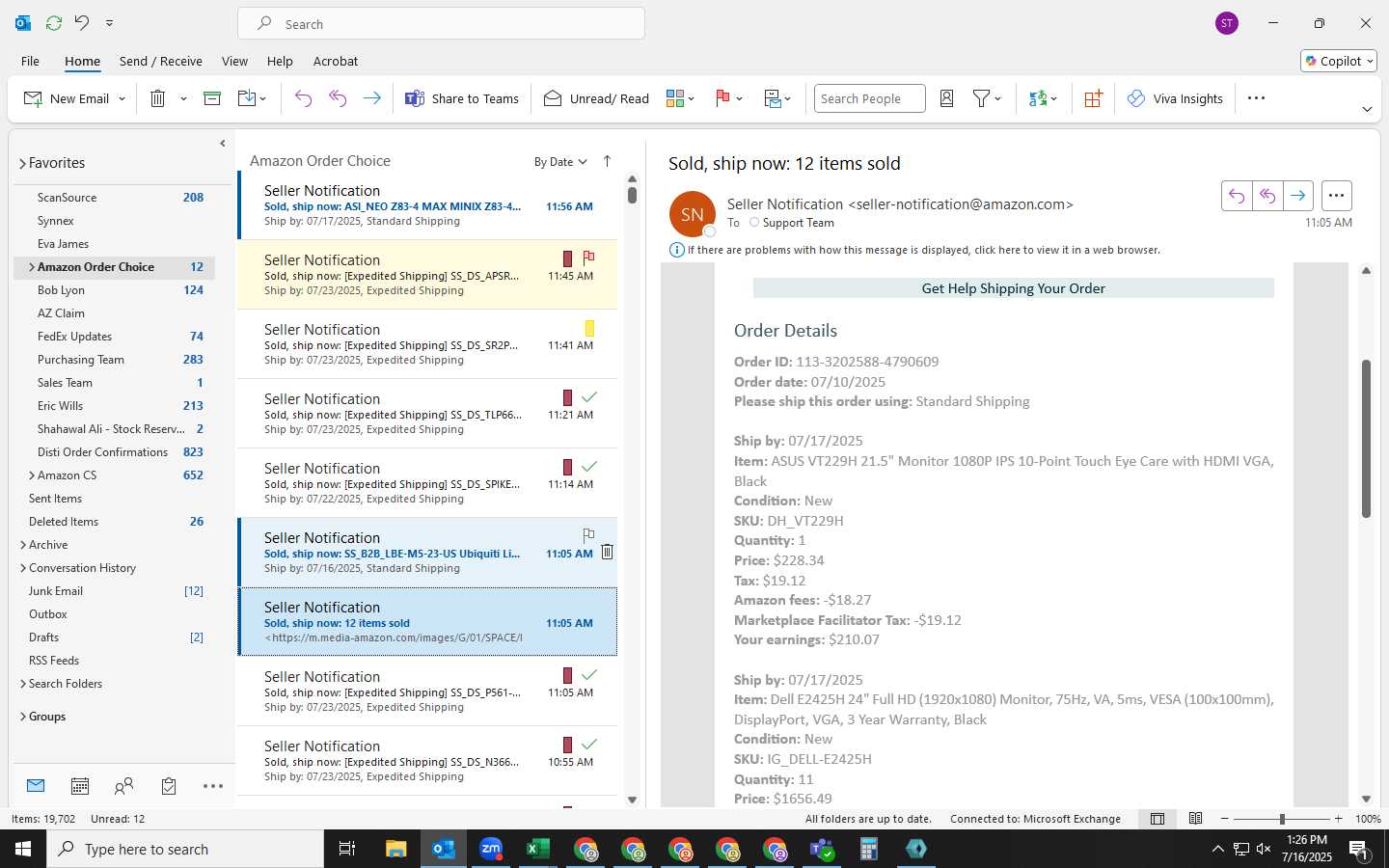Image resolution: width=1389 pixels, height=868 pixels.
Task: Switch to Calendar view
Action: point(80,787)
